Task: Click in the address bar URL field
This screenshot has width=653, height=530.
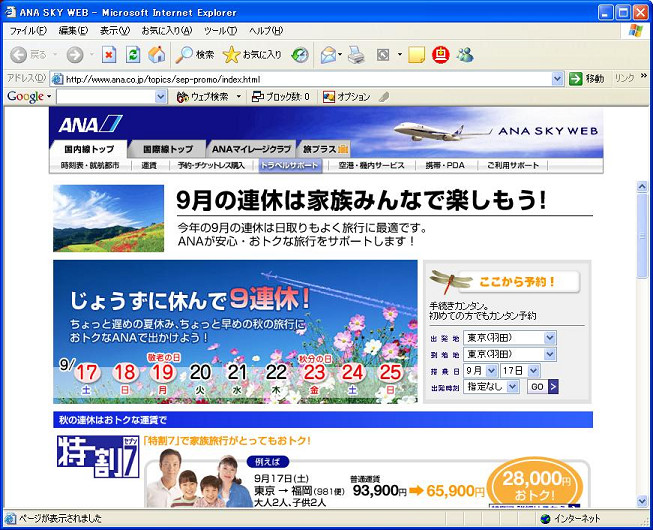Action: tap(307, 79)
